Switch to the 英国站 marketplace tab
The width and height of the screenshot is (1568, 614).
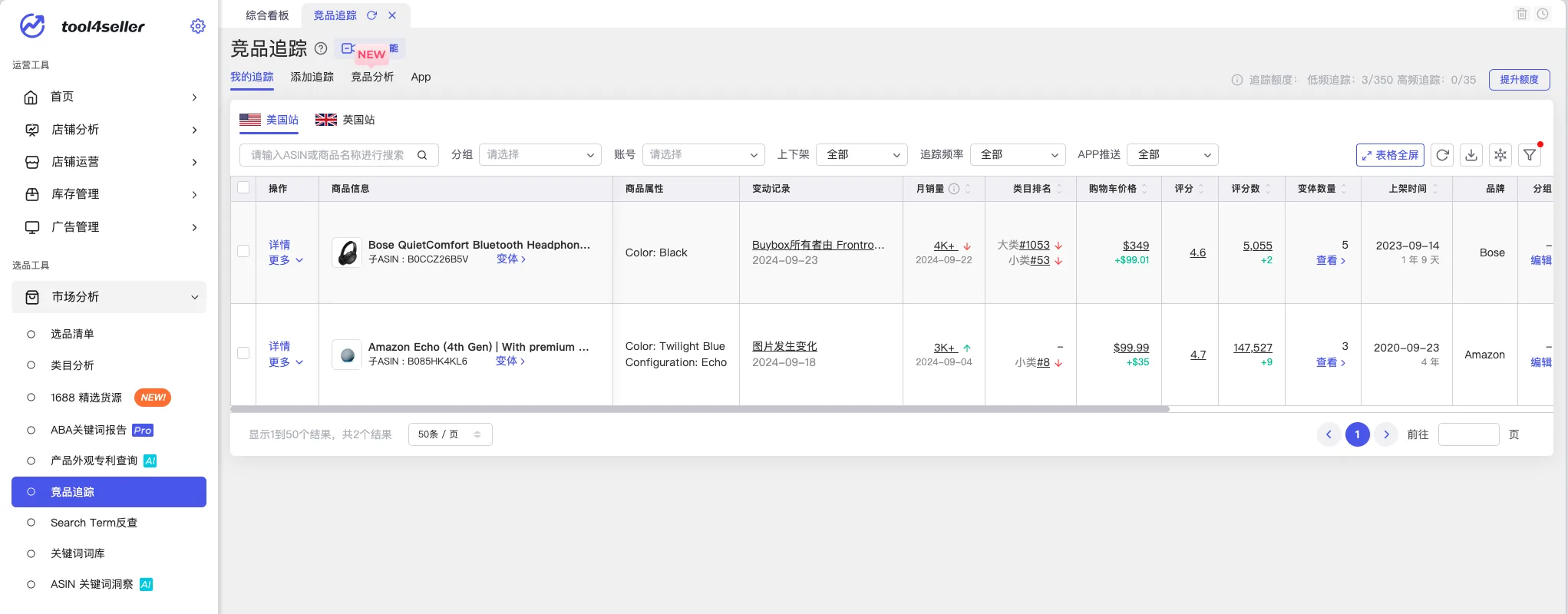point(345,120)
